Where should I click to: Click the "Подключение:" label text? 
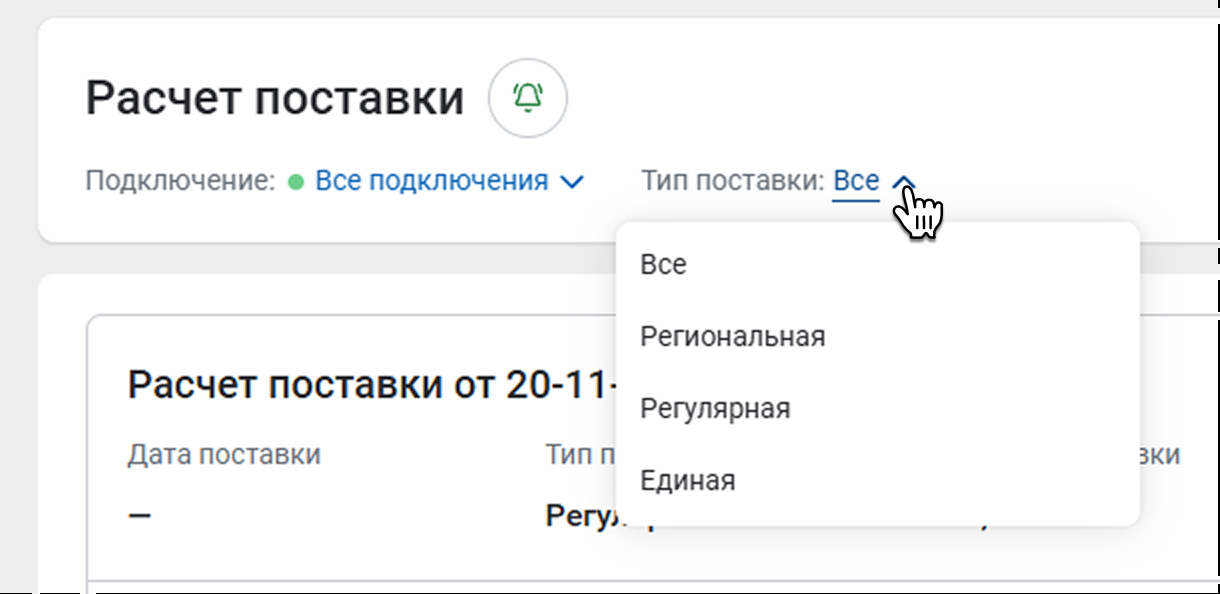179,181
